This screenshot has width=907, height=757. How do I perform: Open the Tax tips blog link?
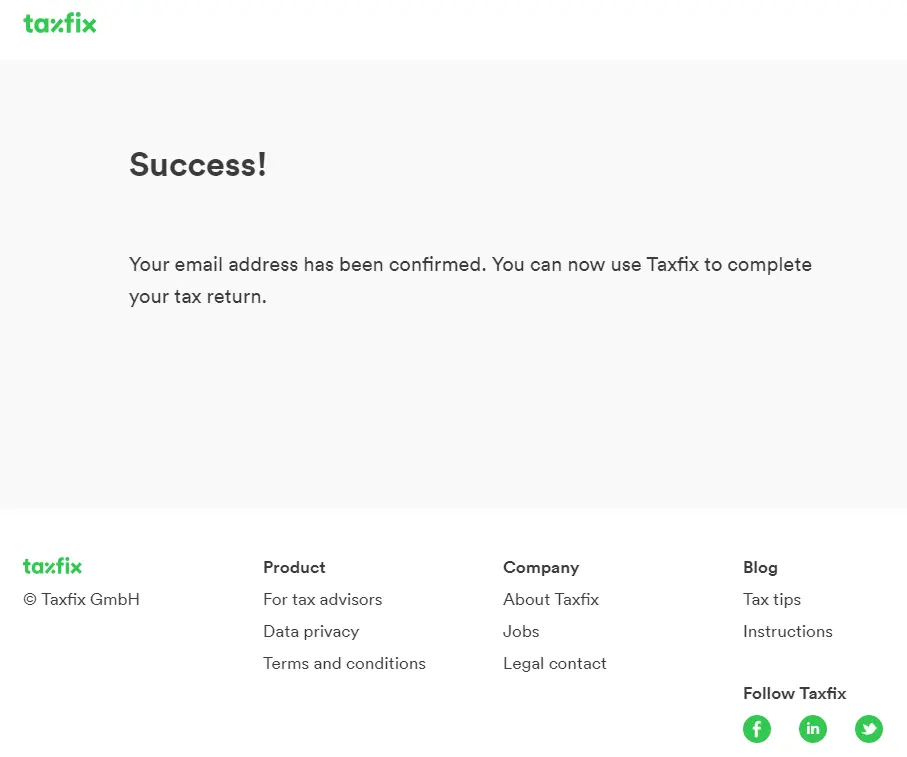coord(772,599)
